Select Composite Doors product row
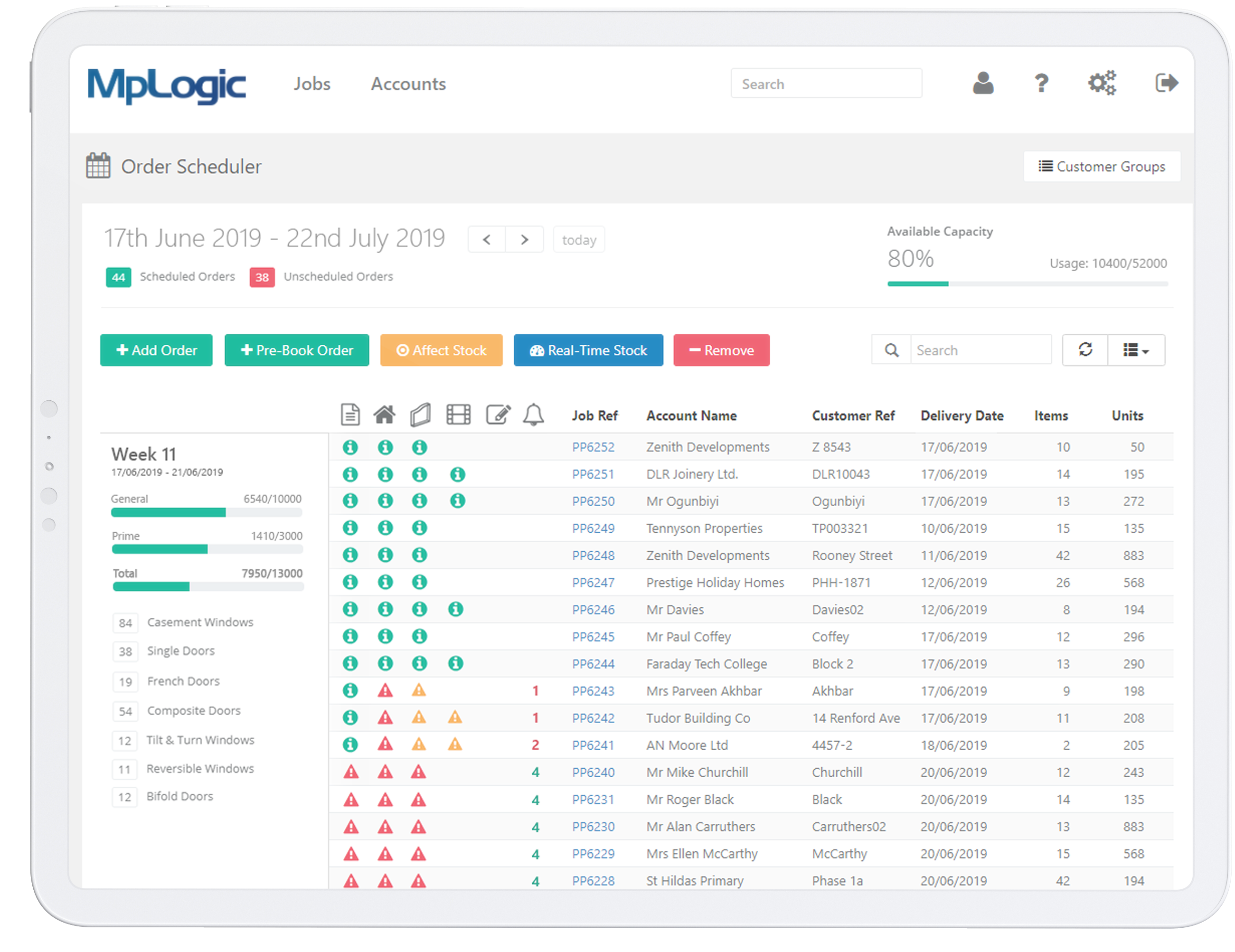Image resolution: width=1235 pixels, height=952 pixels. pos(178,711)
